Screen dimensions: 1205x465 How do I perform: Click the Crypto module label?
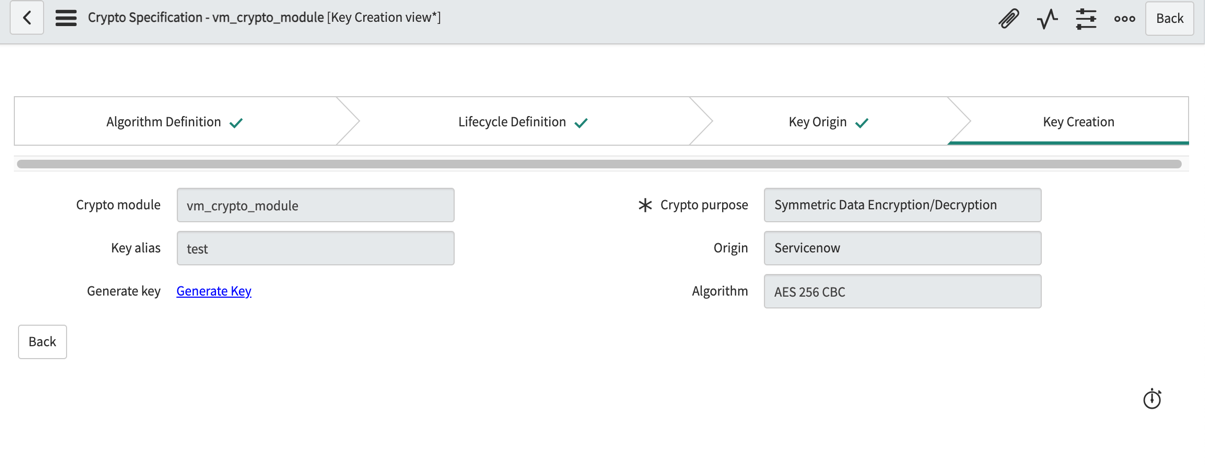[118, 205]
